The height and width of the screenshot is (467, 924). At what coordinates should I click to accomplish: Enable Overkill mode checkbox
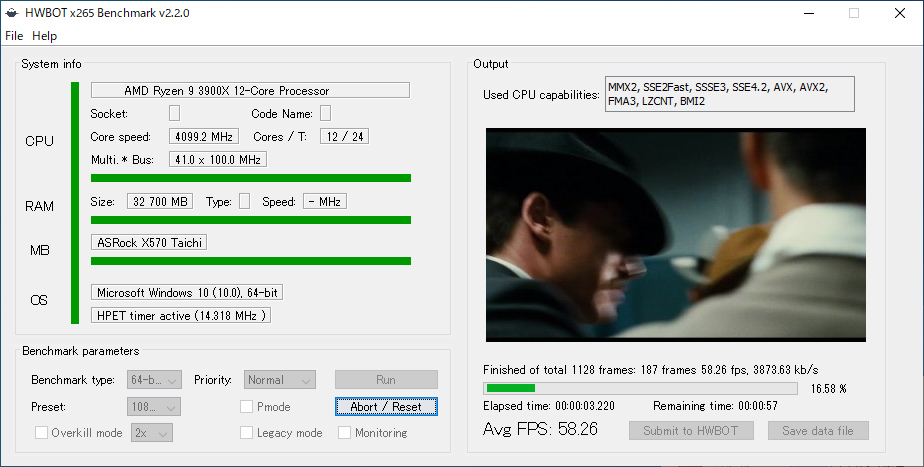click(x=41, y=432)
